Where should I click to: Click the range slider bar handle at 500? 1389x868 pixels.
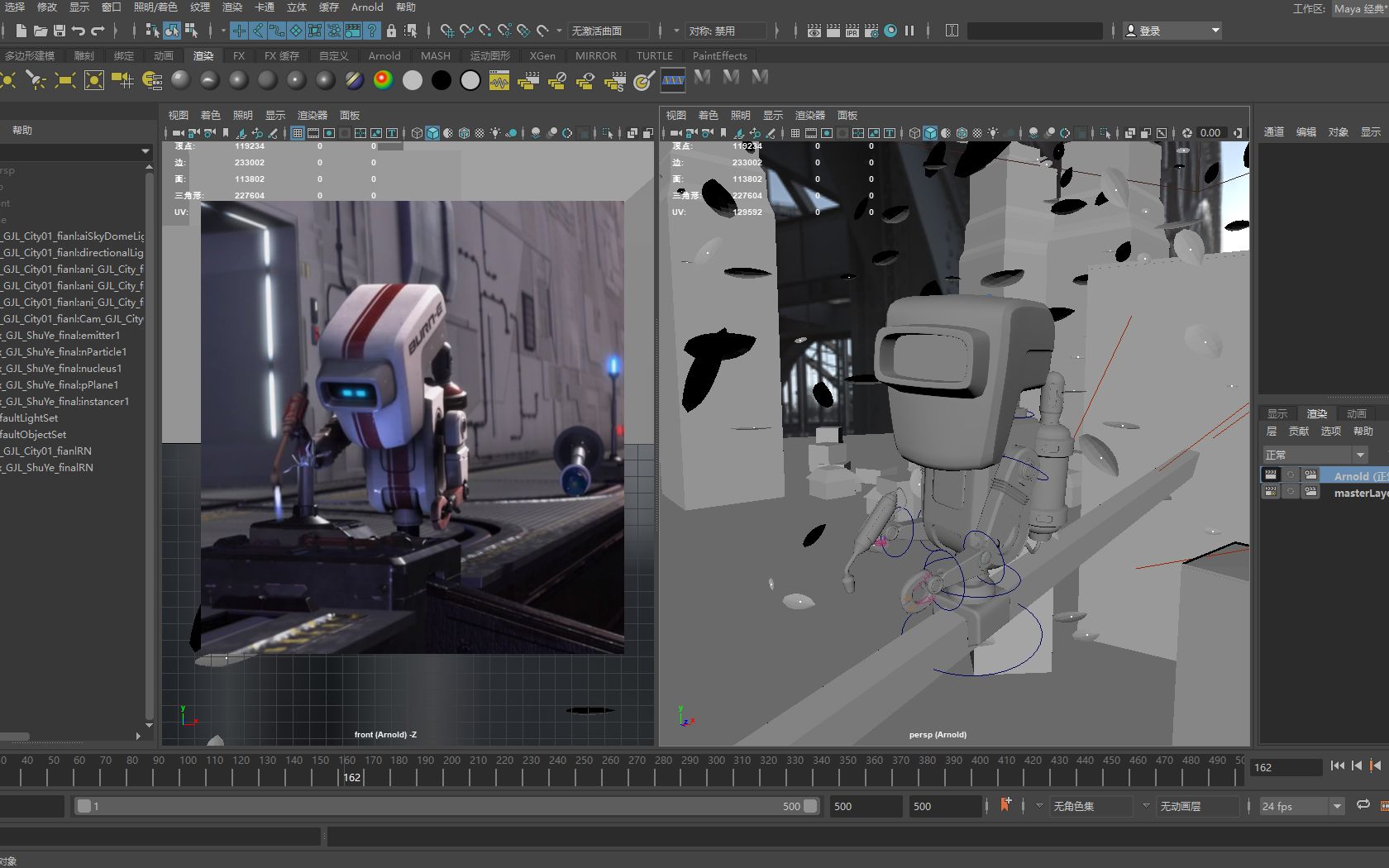tap(810, 806)
